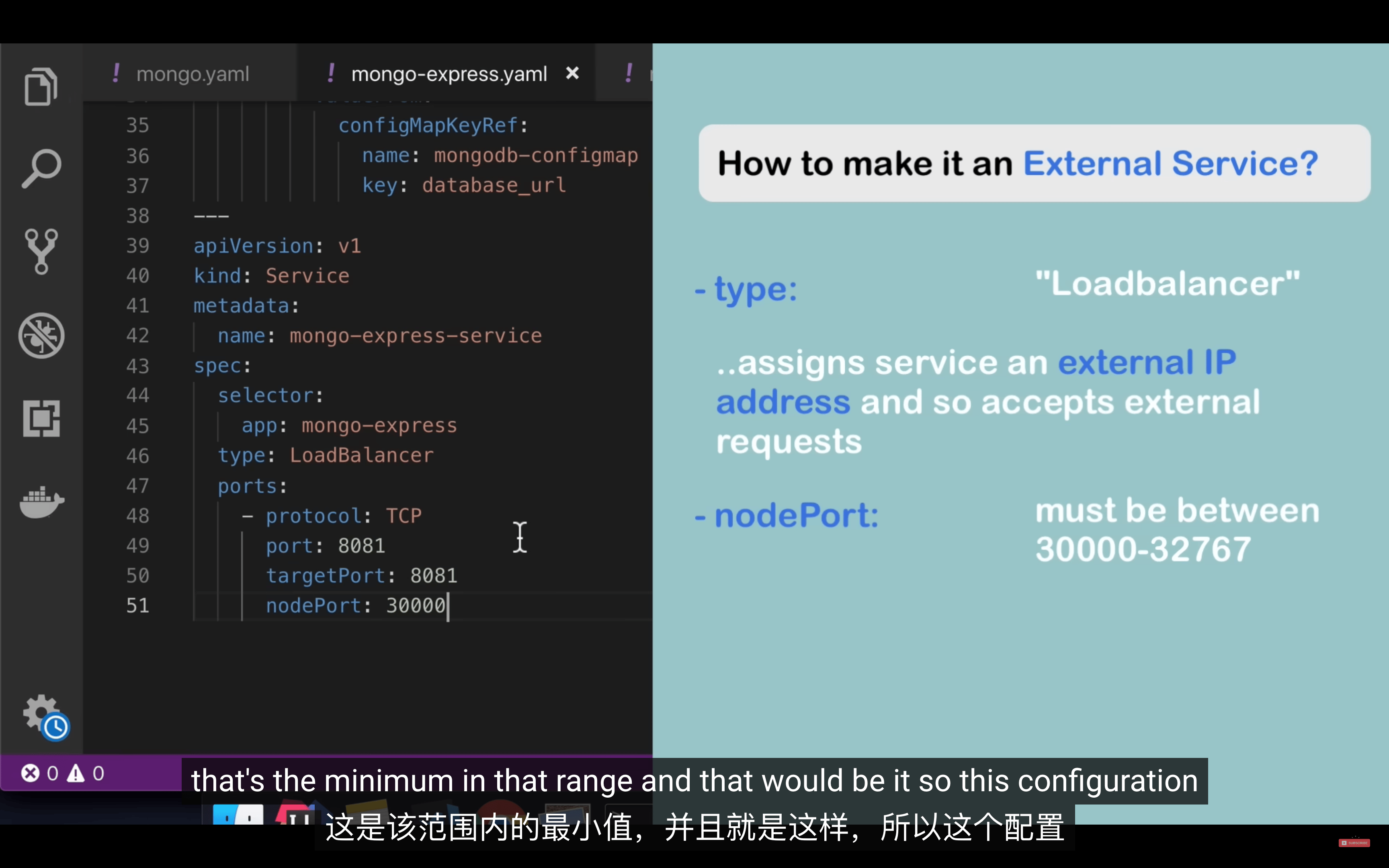The image size is (1389, 868).
Task: Click line number 46 in gutter
Action: click(x=138, y=456)
